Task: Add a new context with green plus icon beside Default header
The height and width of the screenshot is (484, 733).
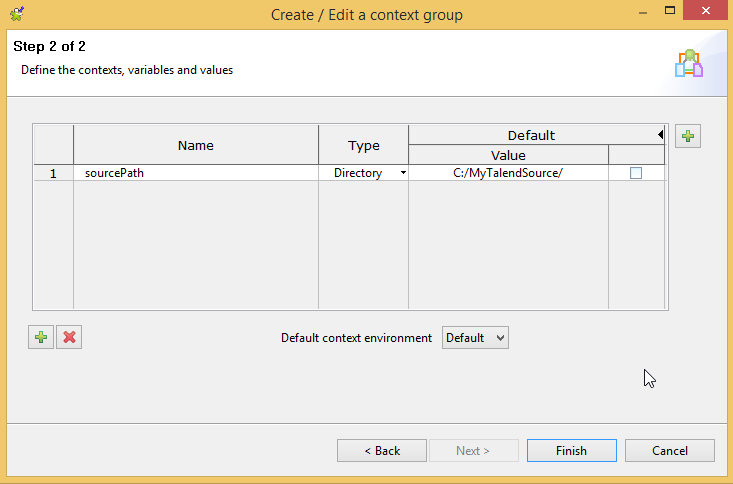Action: tap(688, 136)
